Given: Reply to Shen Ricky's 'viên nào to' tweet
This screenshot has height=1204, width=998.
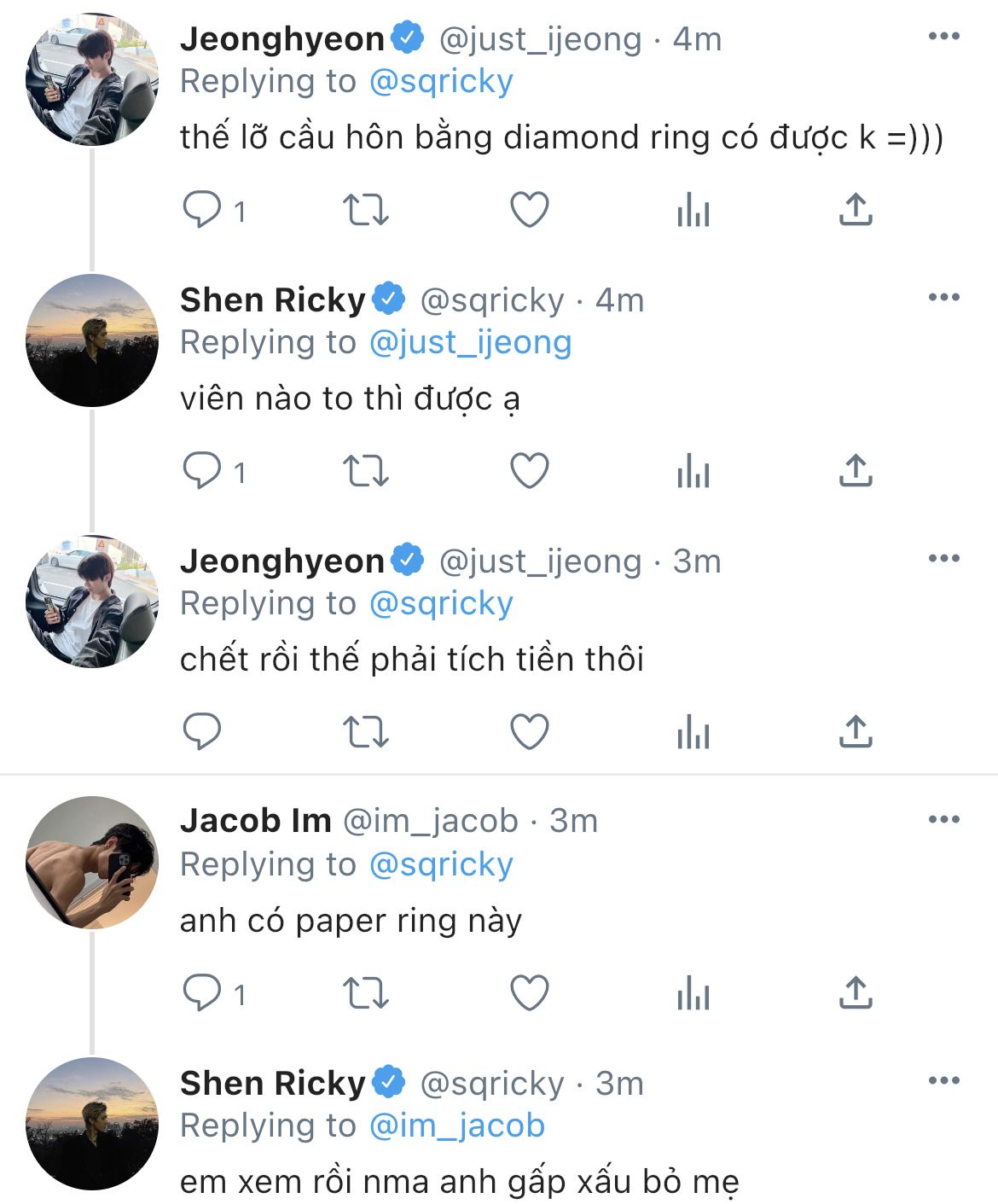Looking at the screenshot, I should click(x=202, y=471).
